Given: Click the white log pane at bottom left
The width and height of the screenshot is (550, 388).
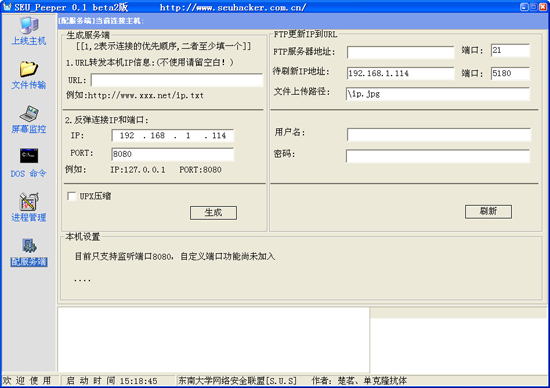Looking at the screenshot, I should [214, 340].
